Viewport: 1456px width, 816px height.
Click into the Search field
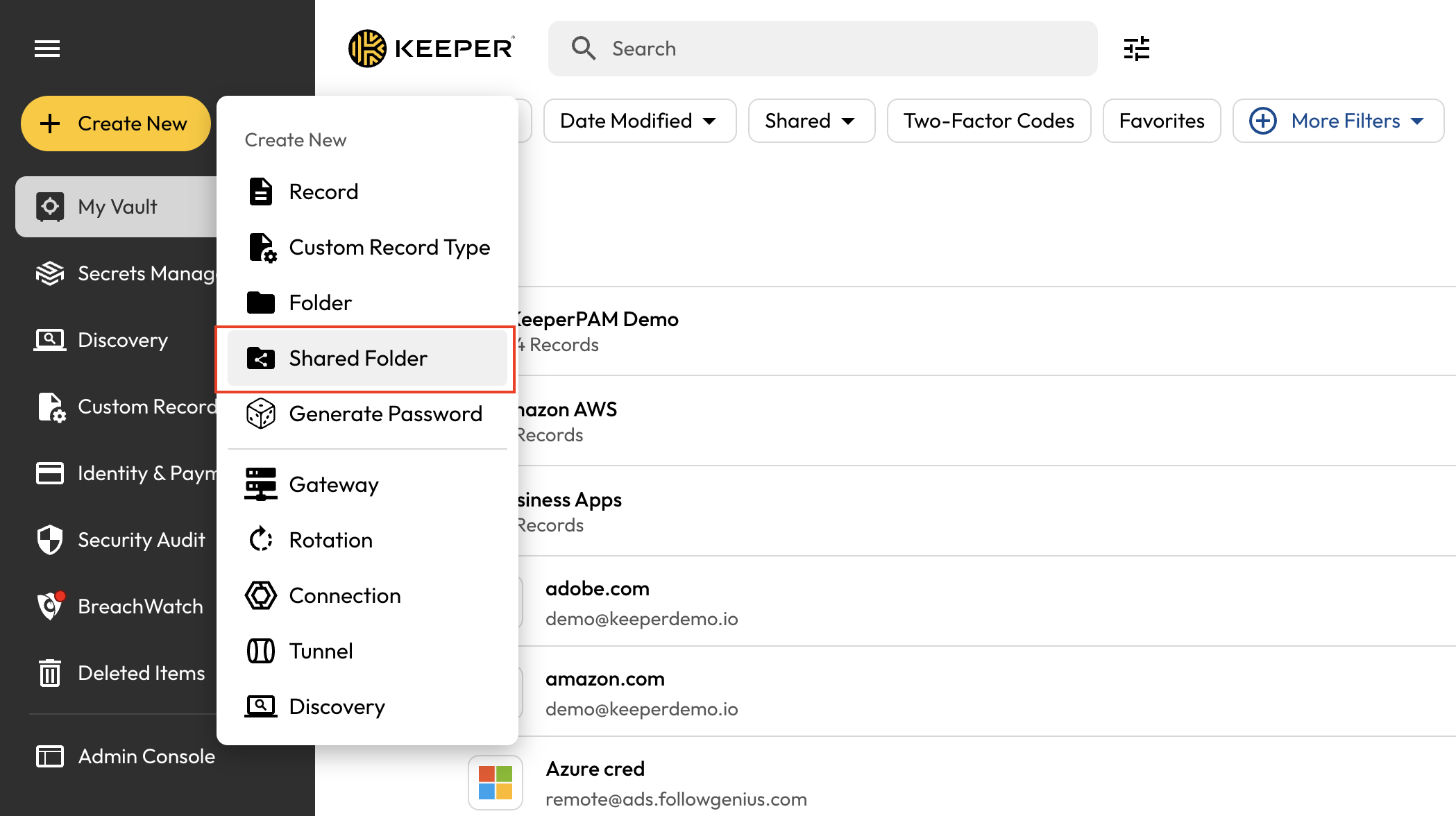pos(833,49)
